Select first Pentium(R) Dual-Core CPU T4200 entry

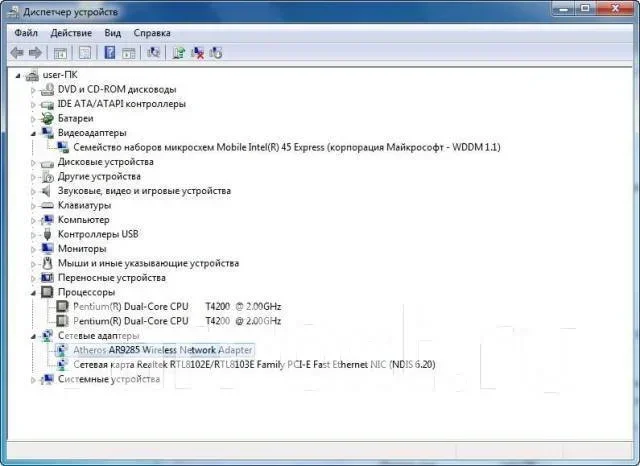pyautogui.click(x=177, y=306)
